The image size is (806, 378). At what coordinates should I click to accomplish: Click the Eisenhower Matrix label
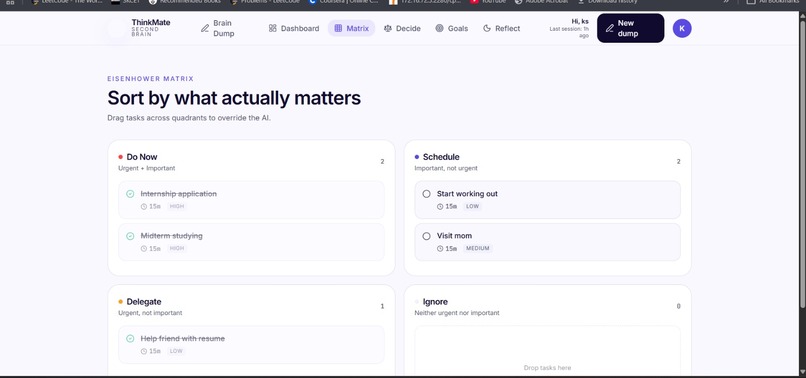(x=151, y=79)
